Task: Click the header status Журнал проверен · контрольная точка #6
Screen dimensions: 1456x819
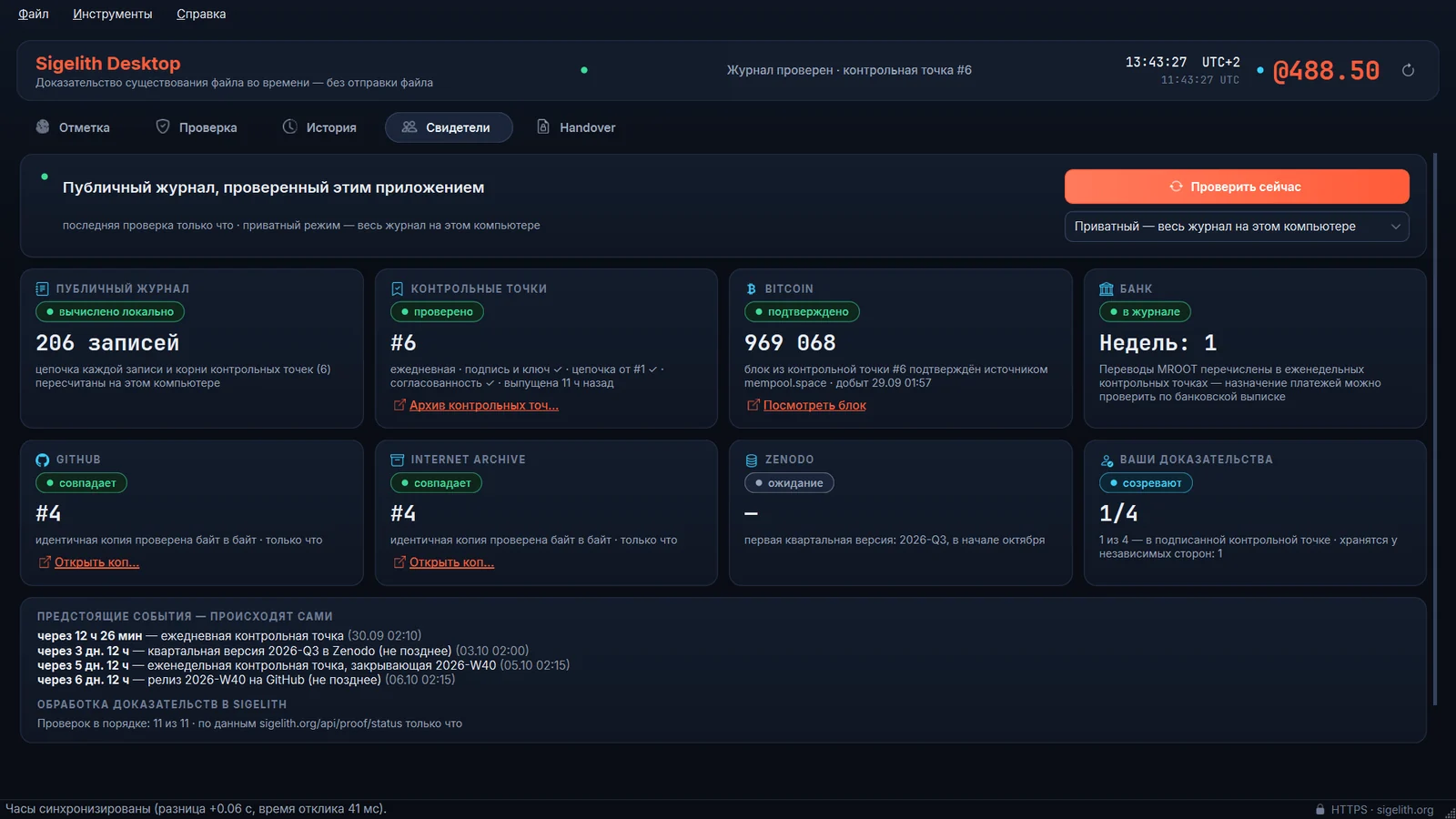Action: coord(849,70)
